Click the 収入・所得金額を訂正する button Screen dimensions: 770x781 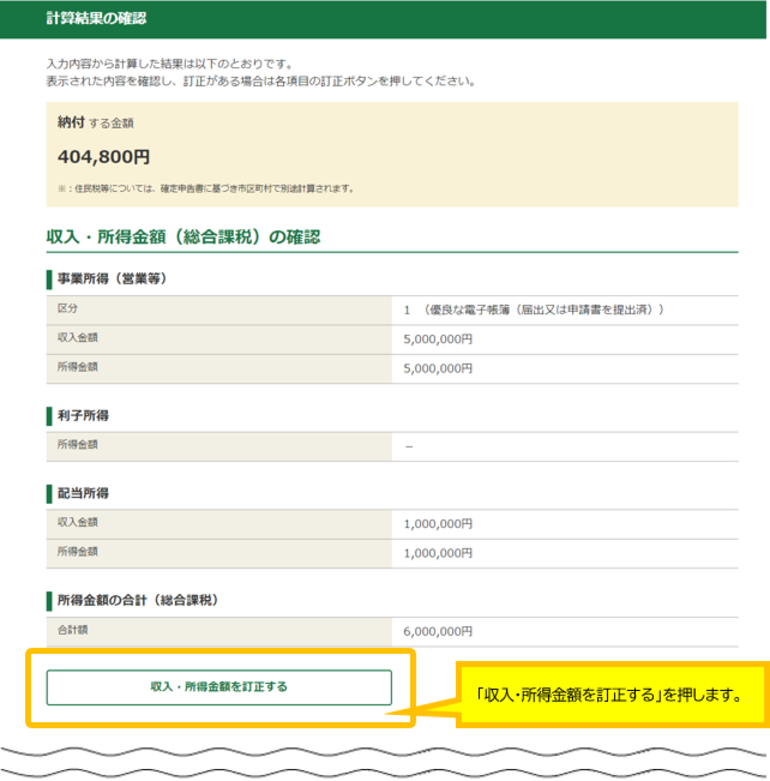point(219,687)
